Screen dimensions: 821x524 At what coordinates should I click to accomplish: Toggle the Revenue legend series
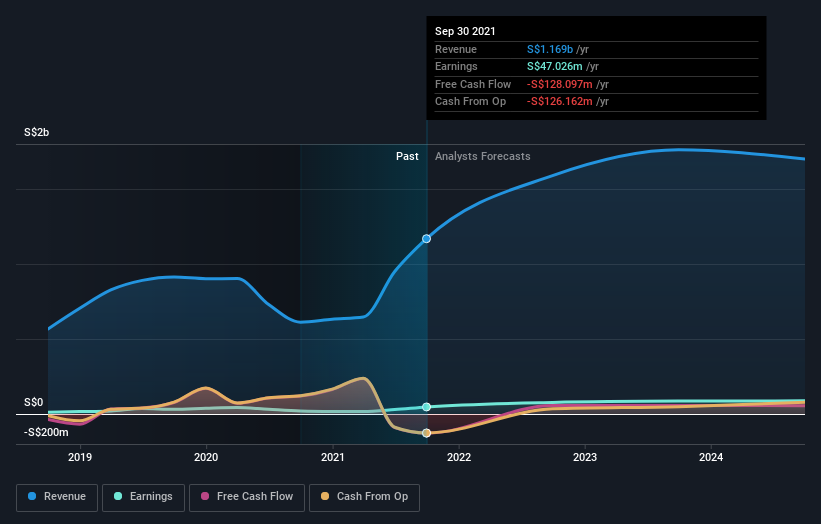pyautogui.click(x=57, y=497)
